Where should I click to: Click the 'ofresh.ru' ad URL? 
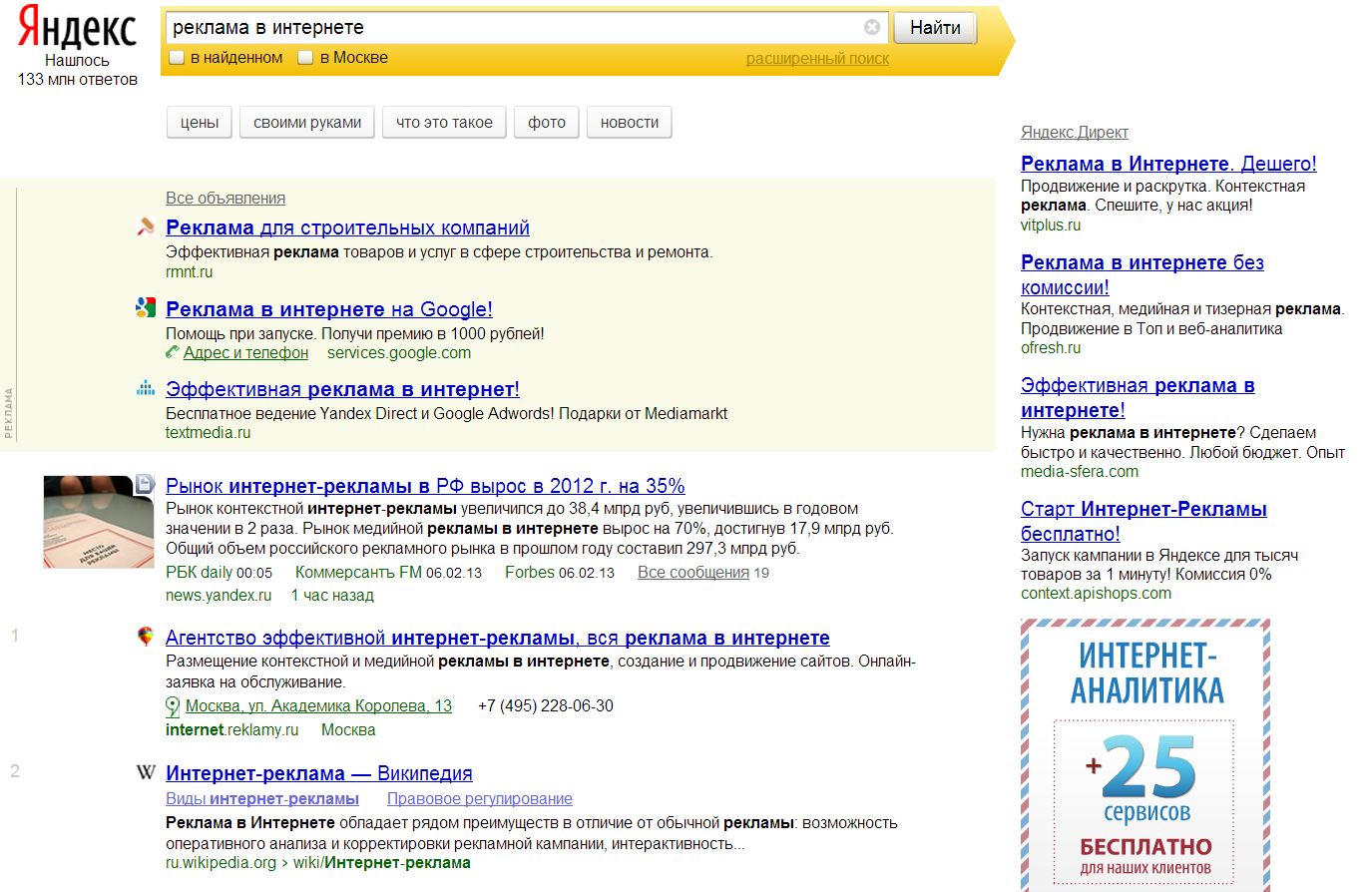(1051, 348)
